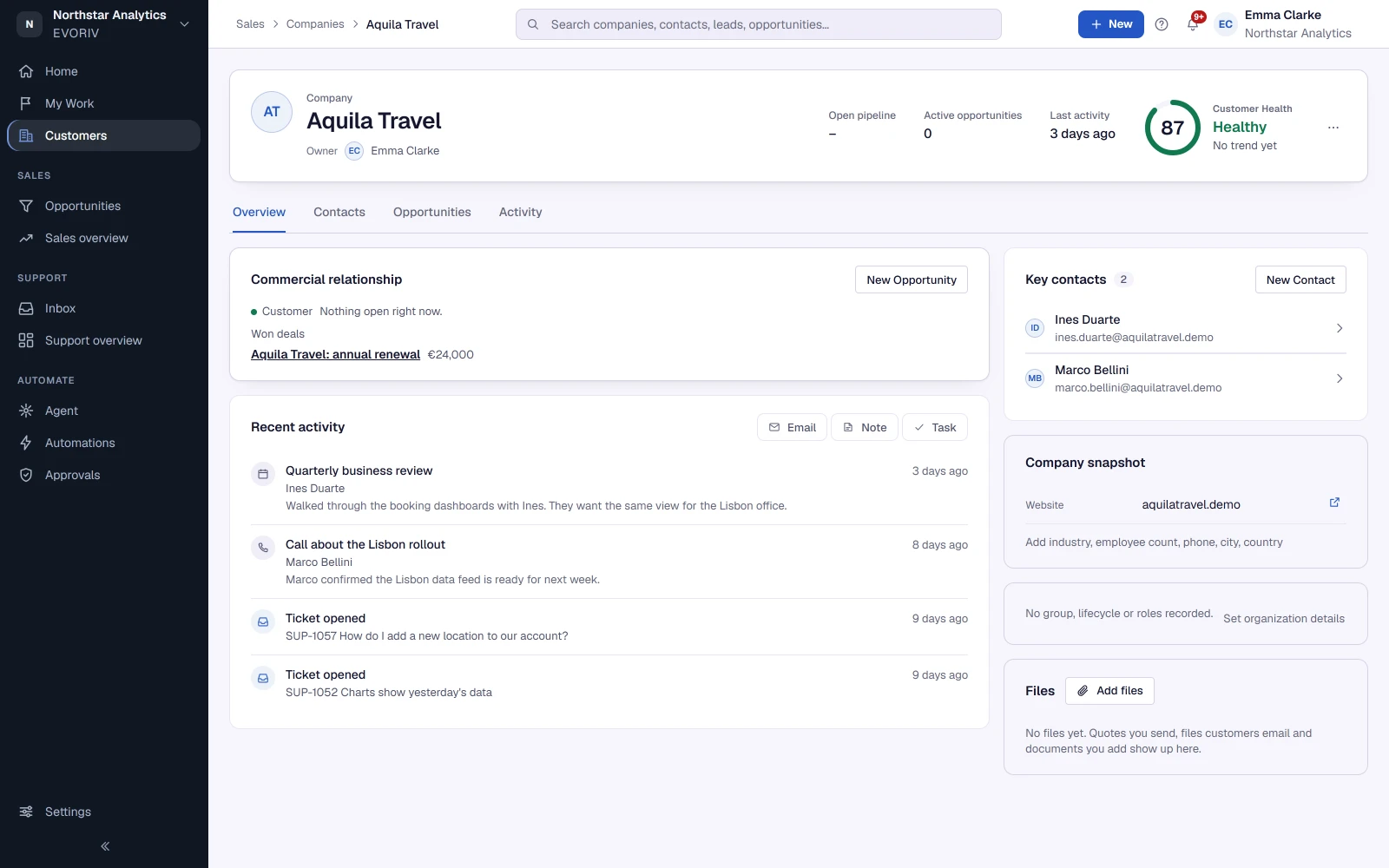Click the search companies input field
This screenshot has height=868, width=1389.
click(x=759, y=24)
